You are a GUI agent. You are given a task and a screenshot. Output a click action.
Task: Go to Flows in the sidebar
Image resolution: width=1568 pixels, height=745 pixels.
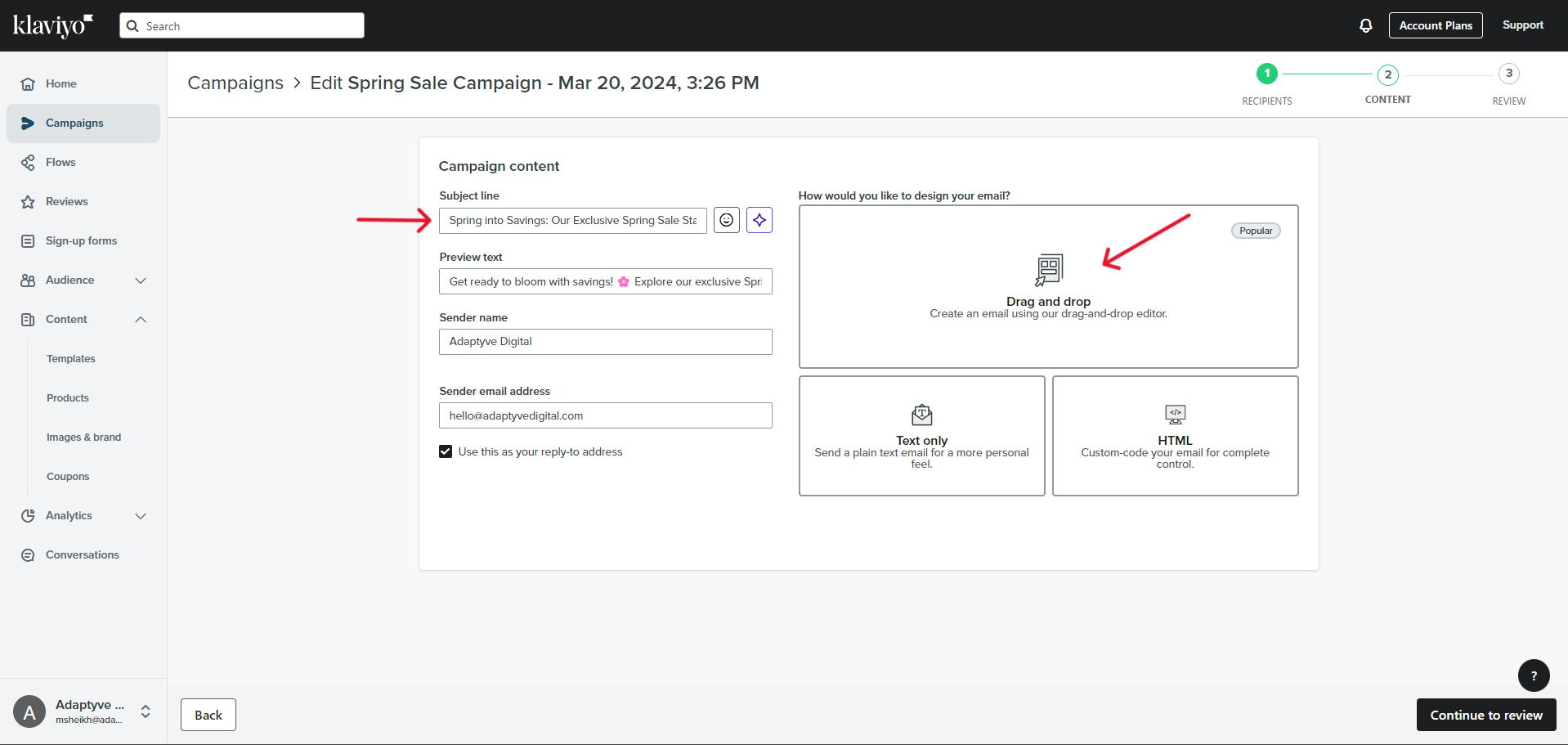(x=60, y=163)
